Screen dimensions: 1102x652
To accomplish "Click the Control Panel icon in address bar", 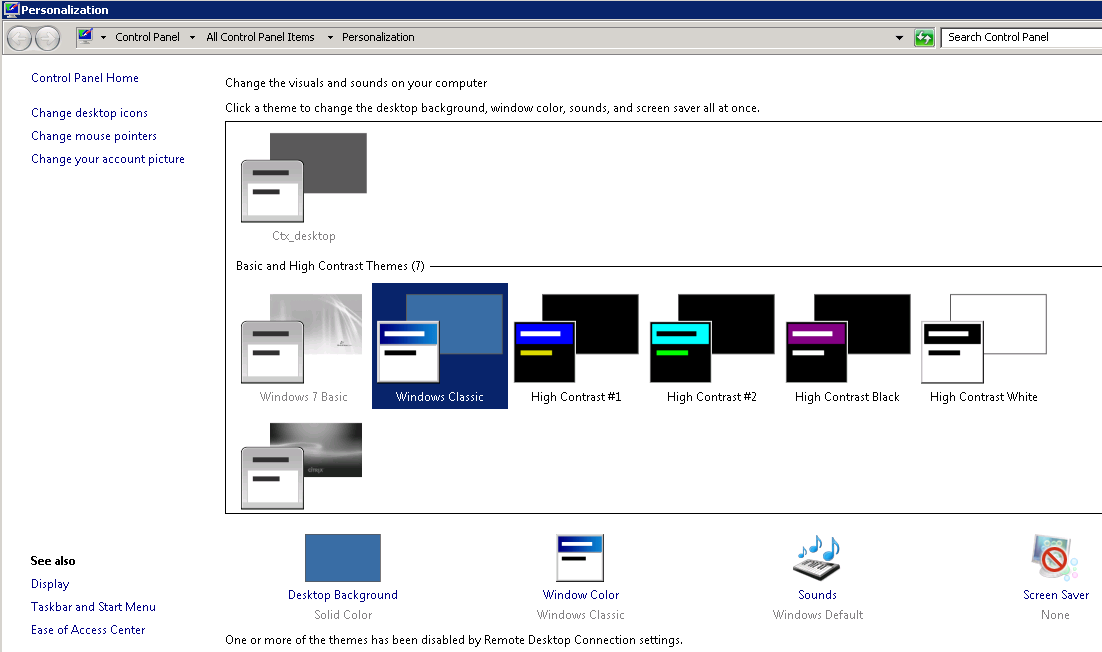I will click(86, 37).
